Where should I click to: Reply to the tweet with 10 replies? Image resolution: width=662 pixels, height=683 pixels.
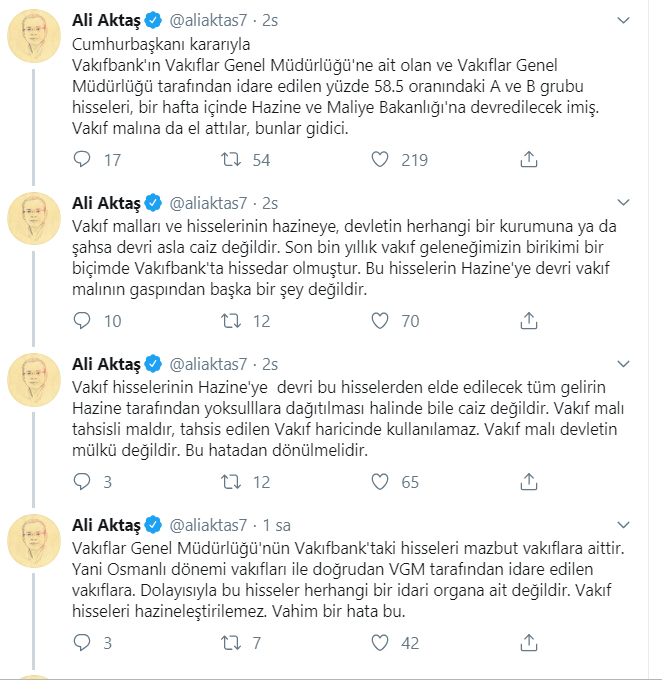click(85, 321)
